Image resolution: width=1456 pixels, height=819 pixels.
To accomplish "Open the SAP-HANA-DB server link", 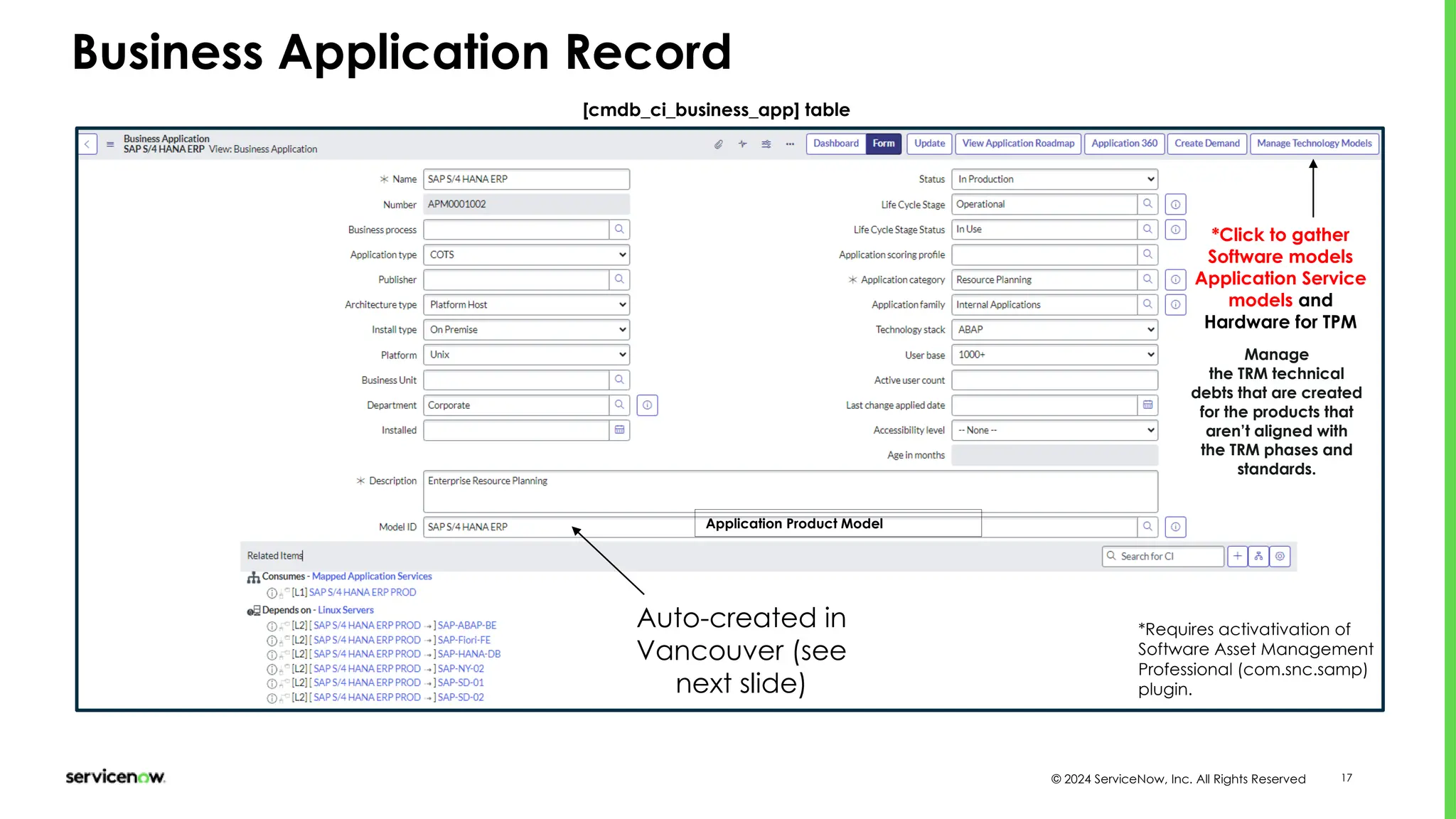I will (x=469, y=654).
